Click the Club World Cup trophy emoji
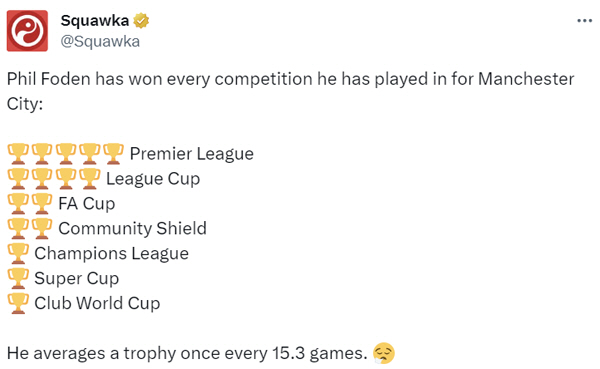Image resolution: width=600 pixels, height=369 pixels. [18, 303]
